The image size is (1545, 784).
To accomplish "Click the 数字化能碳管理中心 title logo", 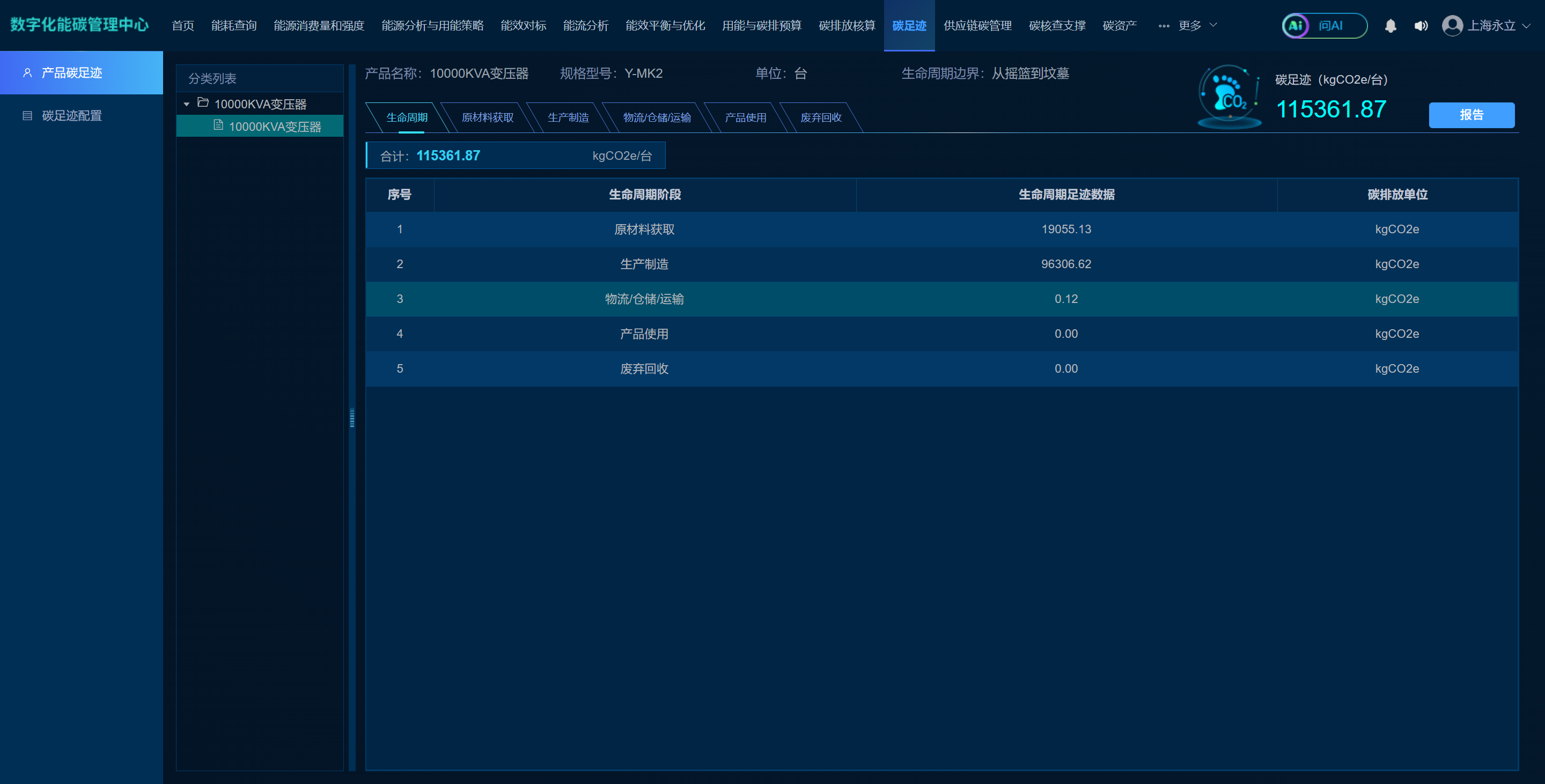I will pos(79,25).
